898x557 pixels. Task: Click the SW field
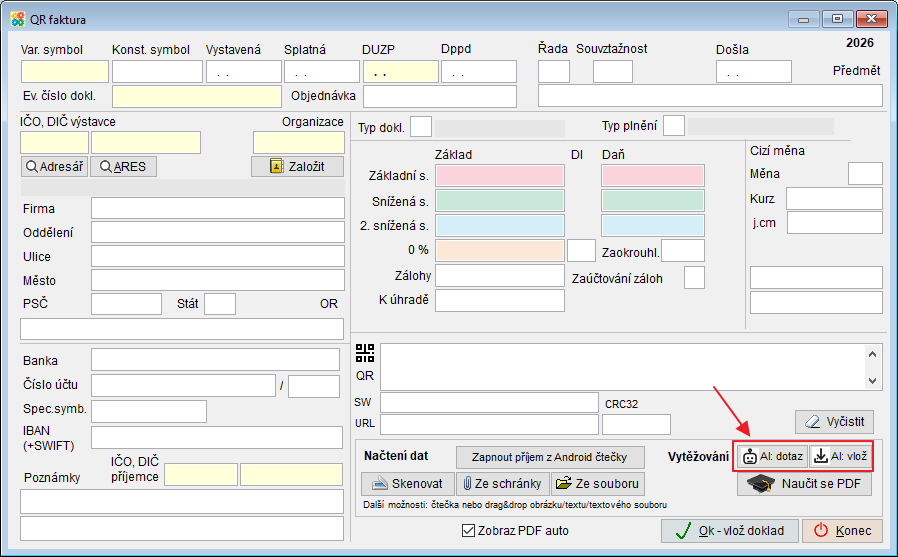point(490,402)
